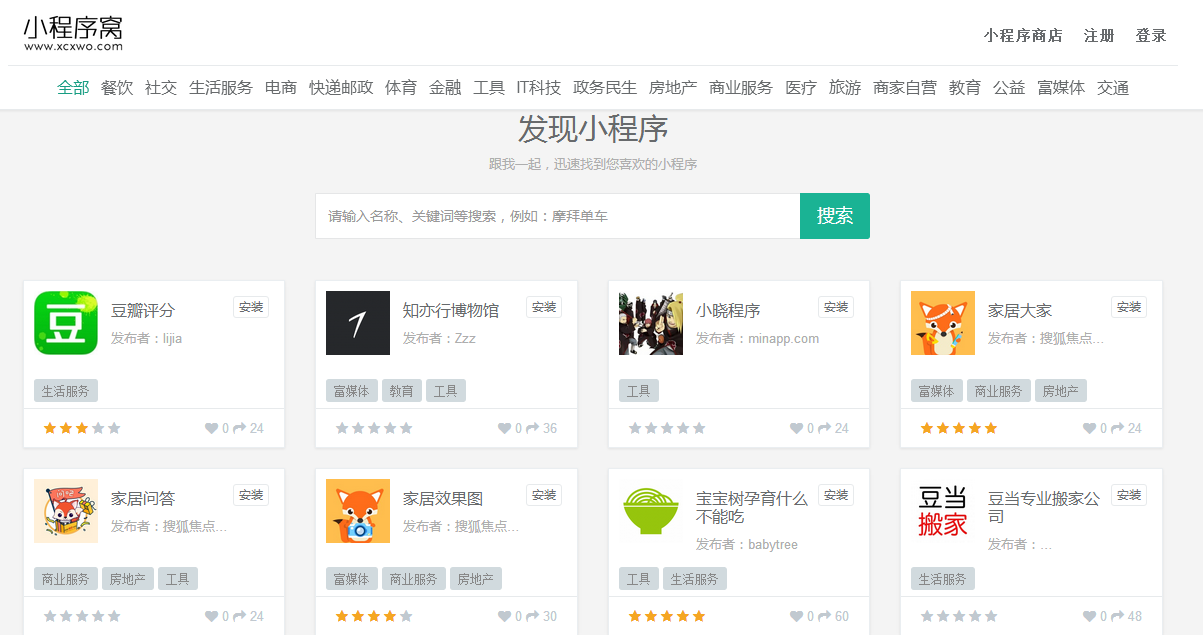Click the 小程序窝 site logo
Viewport: 1203px width, 635px height.
pyautogui.click(x=73, y=33)
